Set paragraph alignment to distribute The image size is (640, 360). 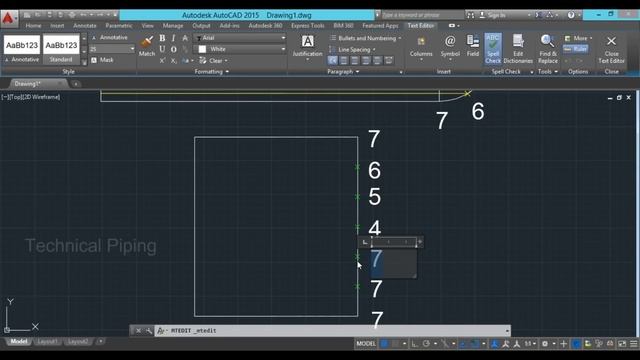pyautogui.click(x=389, y=60)
